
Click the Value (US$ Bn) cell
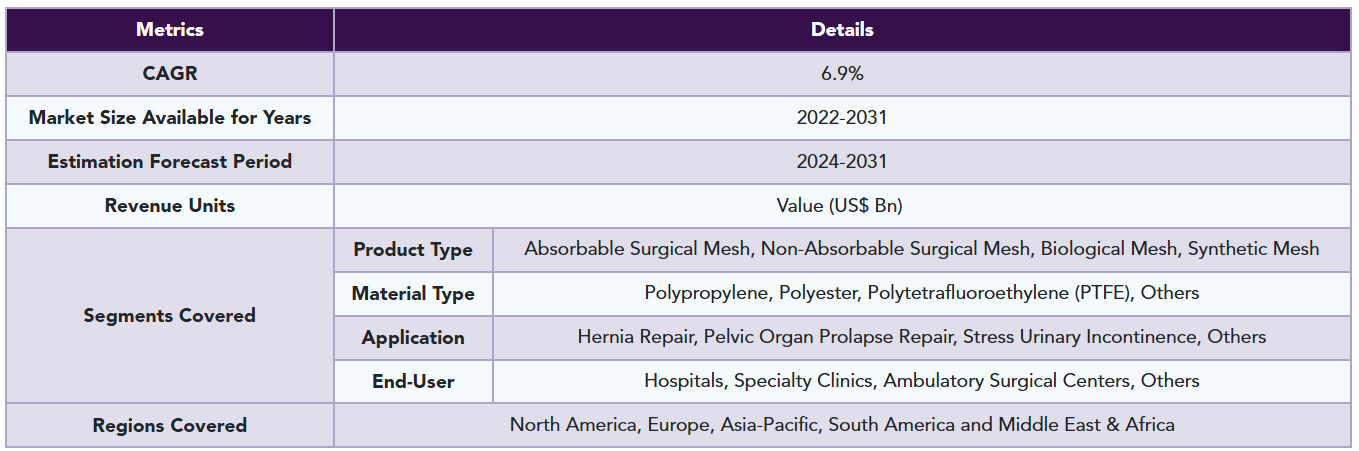point(842,206)
